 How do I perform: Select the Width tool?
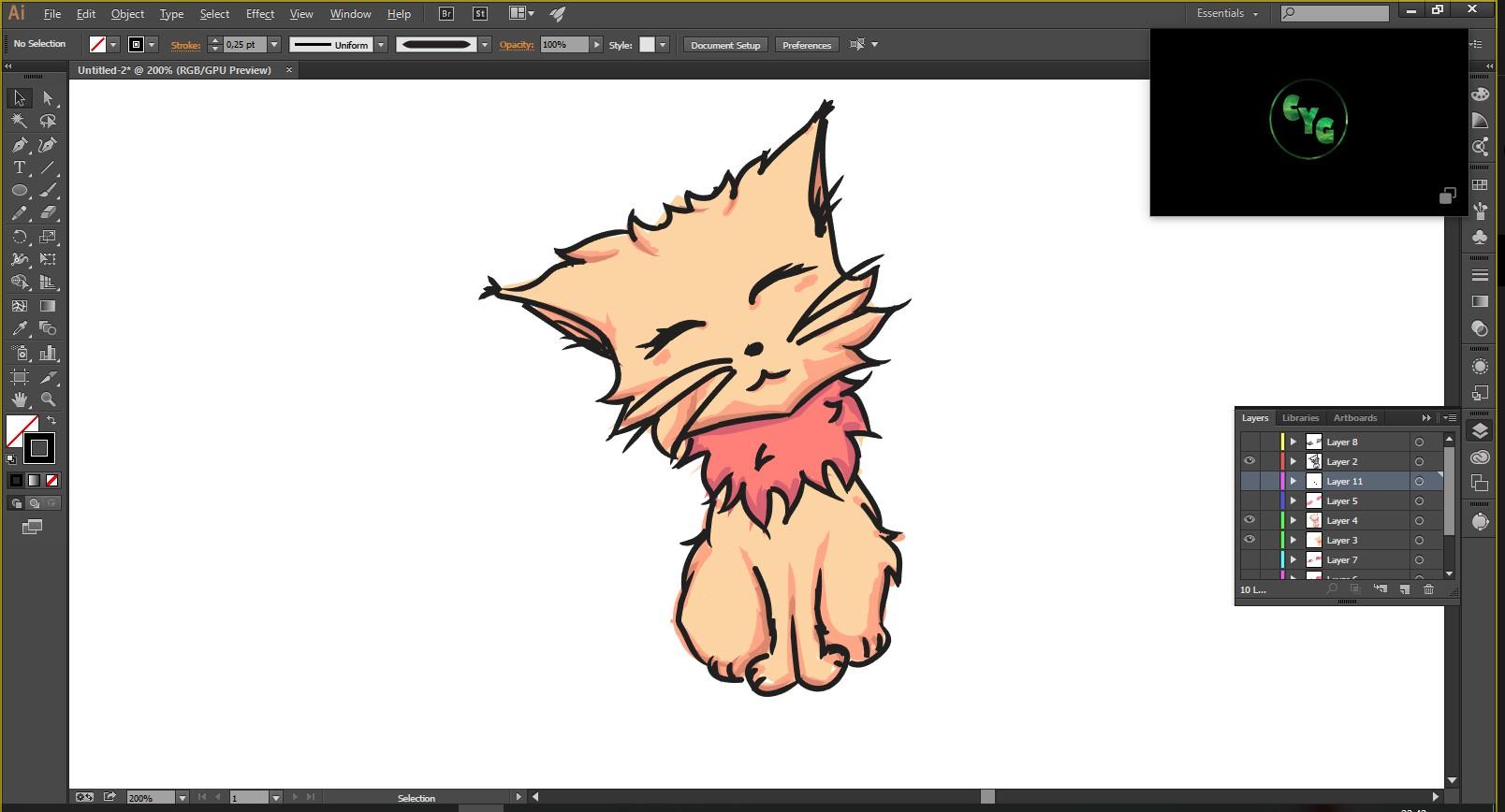point(20,259)
